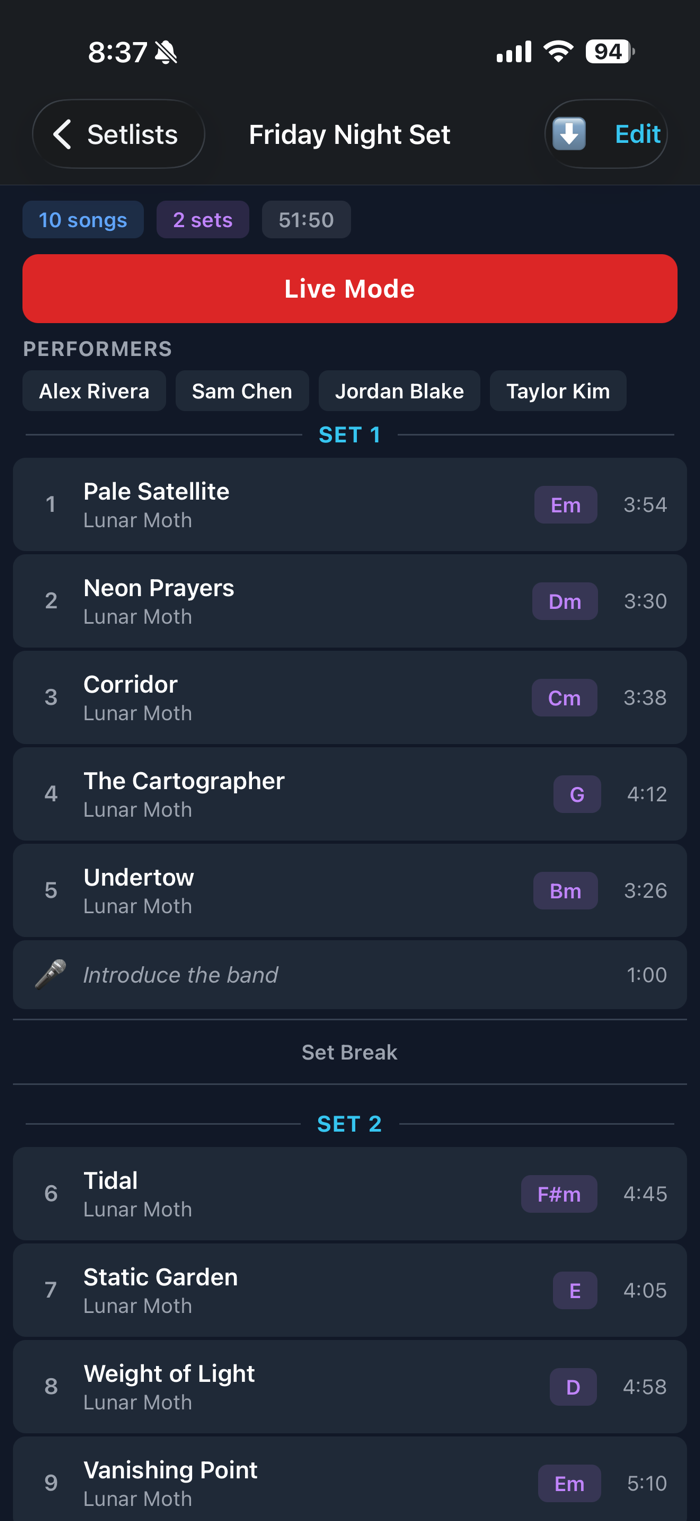Viewport: 700px width, 1521px height.
Task: Tap the microphone icon beside Introduce the band
Action: pos(50,974)
